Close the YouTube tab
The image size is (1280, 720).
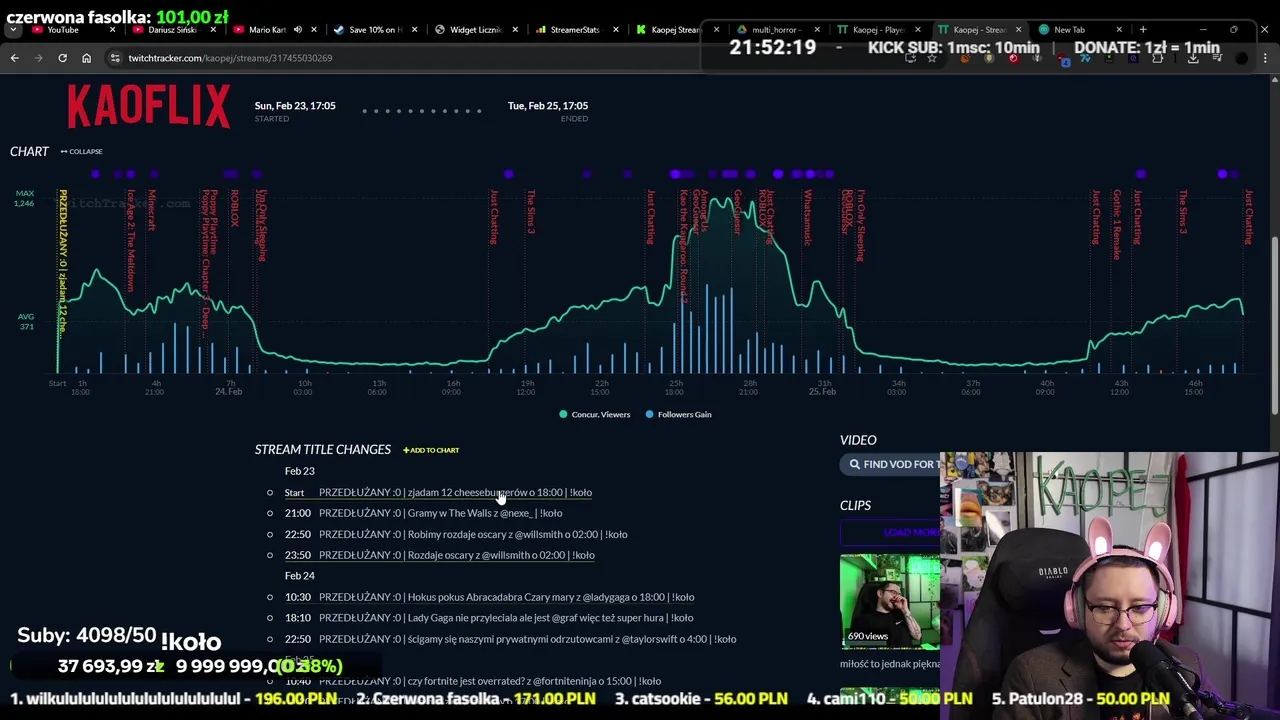point(112,30)
